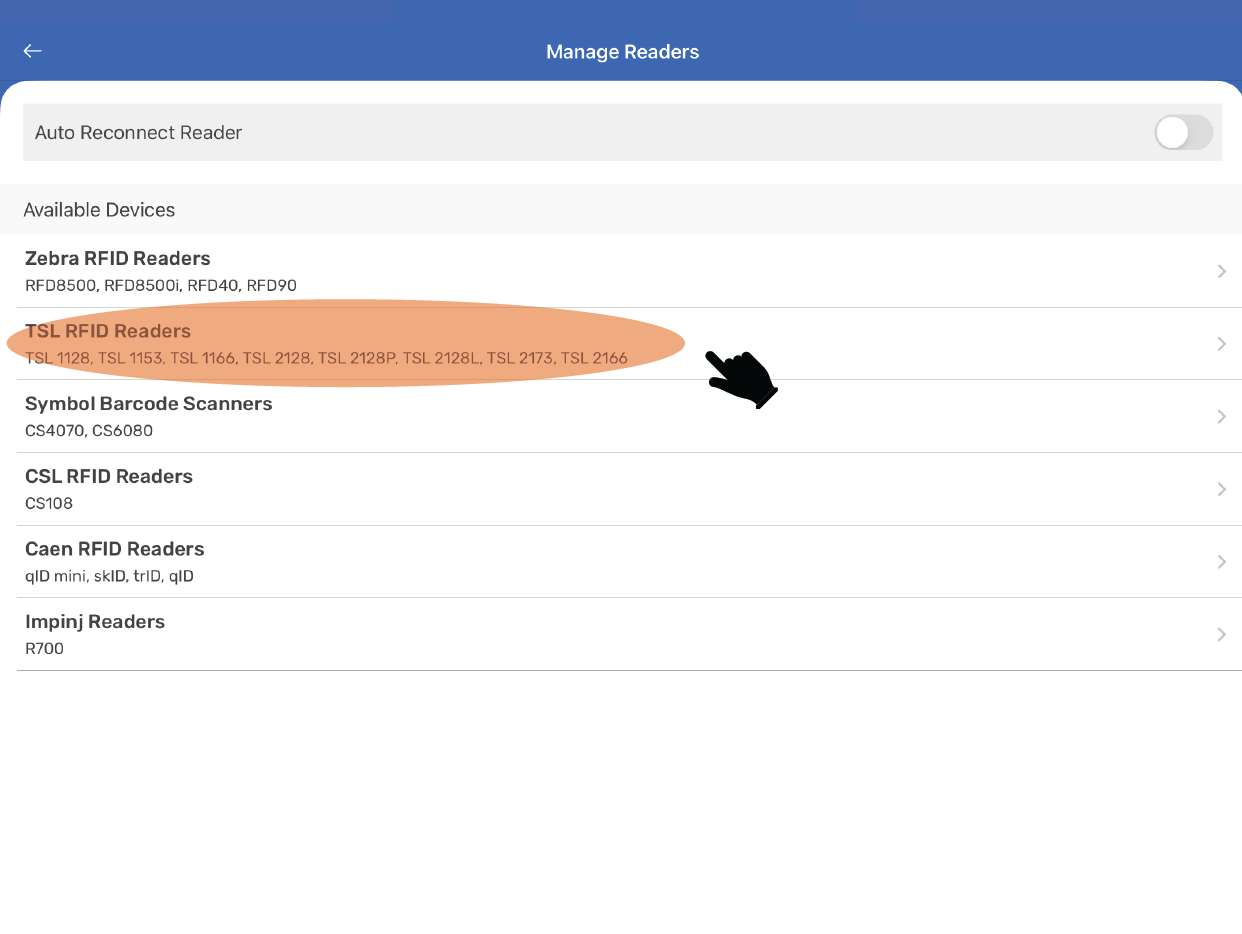The height and width of the screenshot is (934, 1242).
Task: Tap the CSL RFID Readers chevron arrow
Action: (x=1221, y=489)
